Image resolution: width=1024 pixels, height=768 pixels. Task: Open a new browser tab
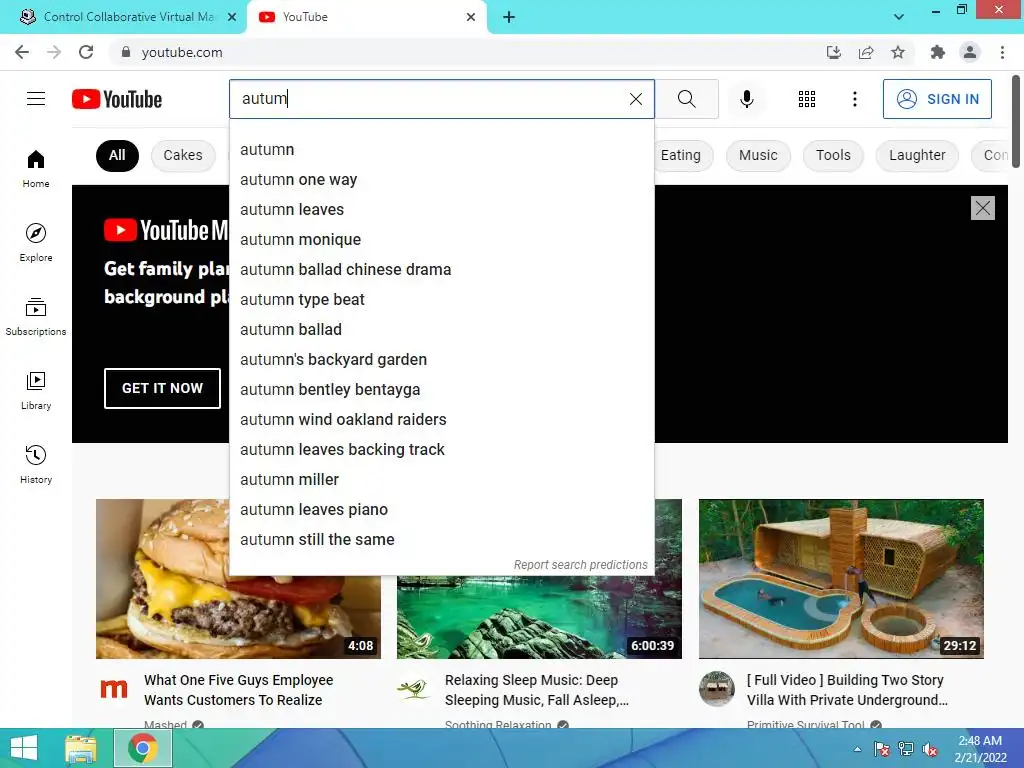point(509,17)
